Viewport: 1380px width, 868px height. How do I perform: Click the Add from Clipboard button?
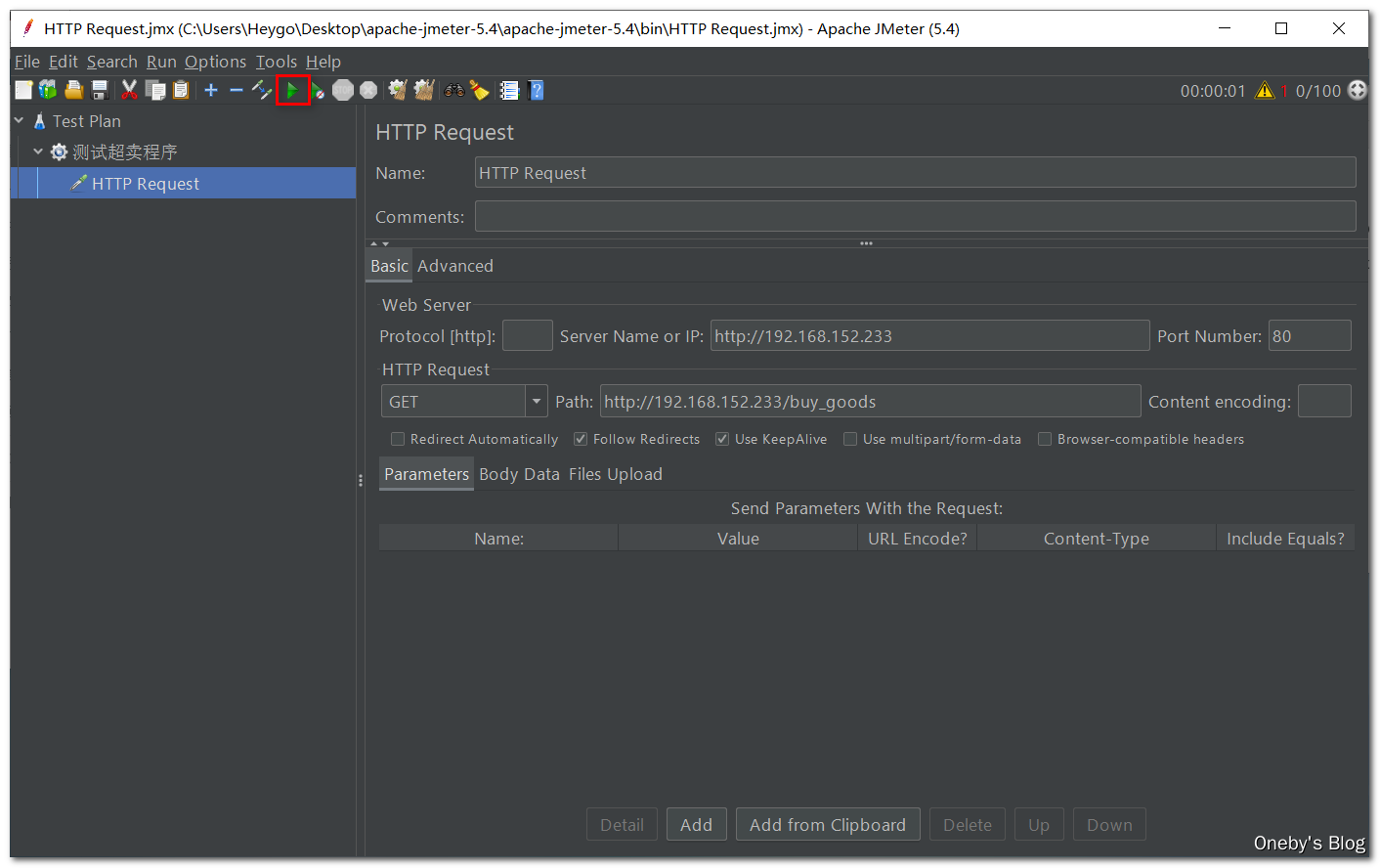pos(828,824)
